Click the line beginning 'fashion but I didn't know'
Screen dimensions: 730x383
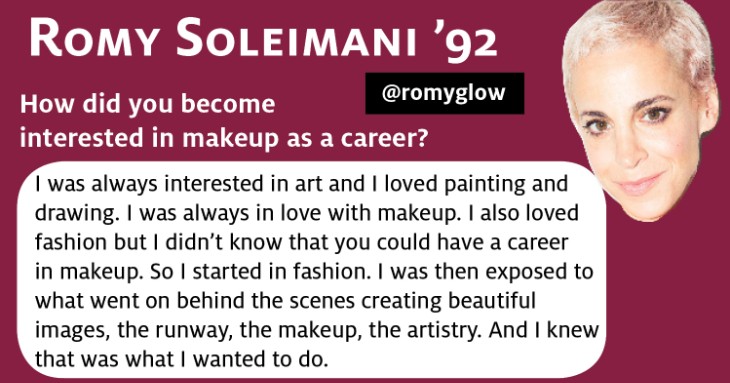point(302,242)
